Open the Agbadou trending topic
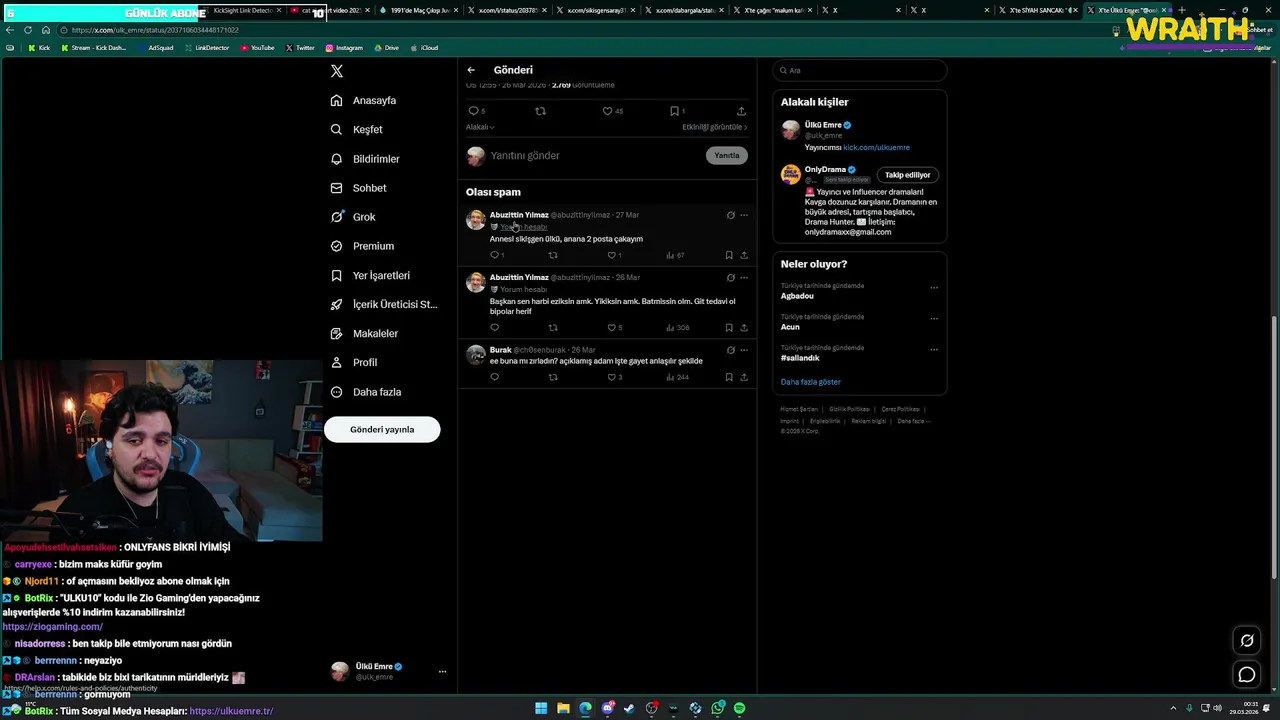1280x720 pixels. click(x=797, y=296)
